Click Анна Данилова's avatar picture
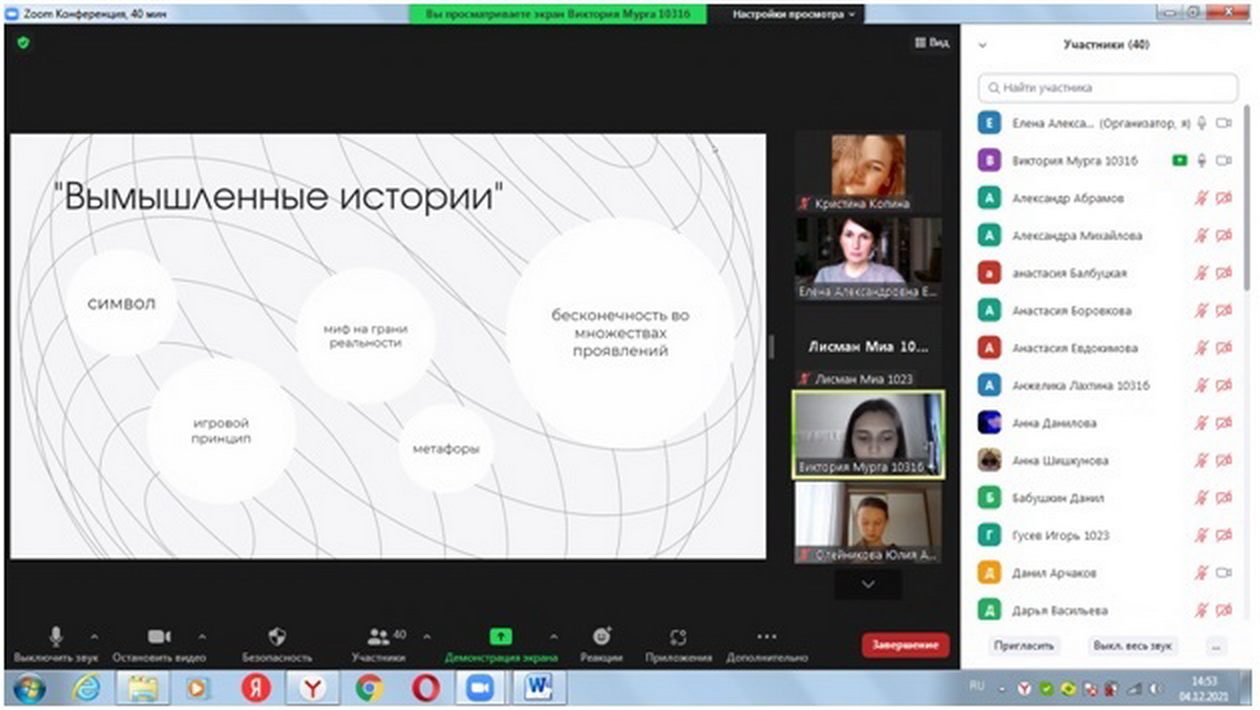 (x=989, y=423)
